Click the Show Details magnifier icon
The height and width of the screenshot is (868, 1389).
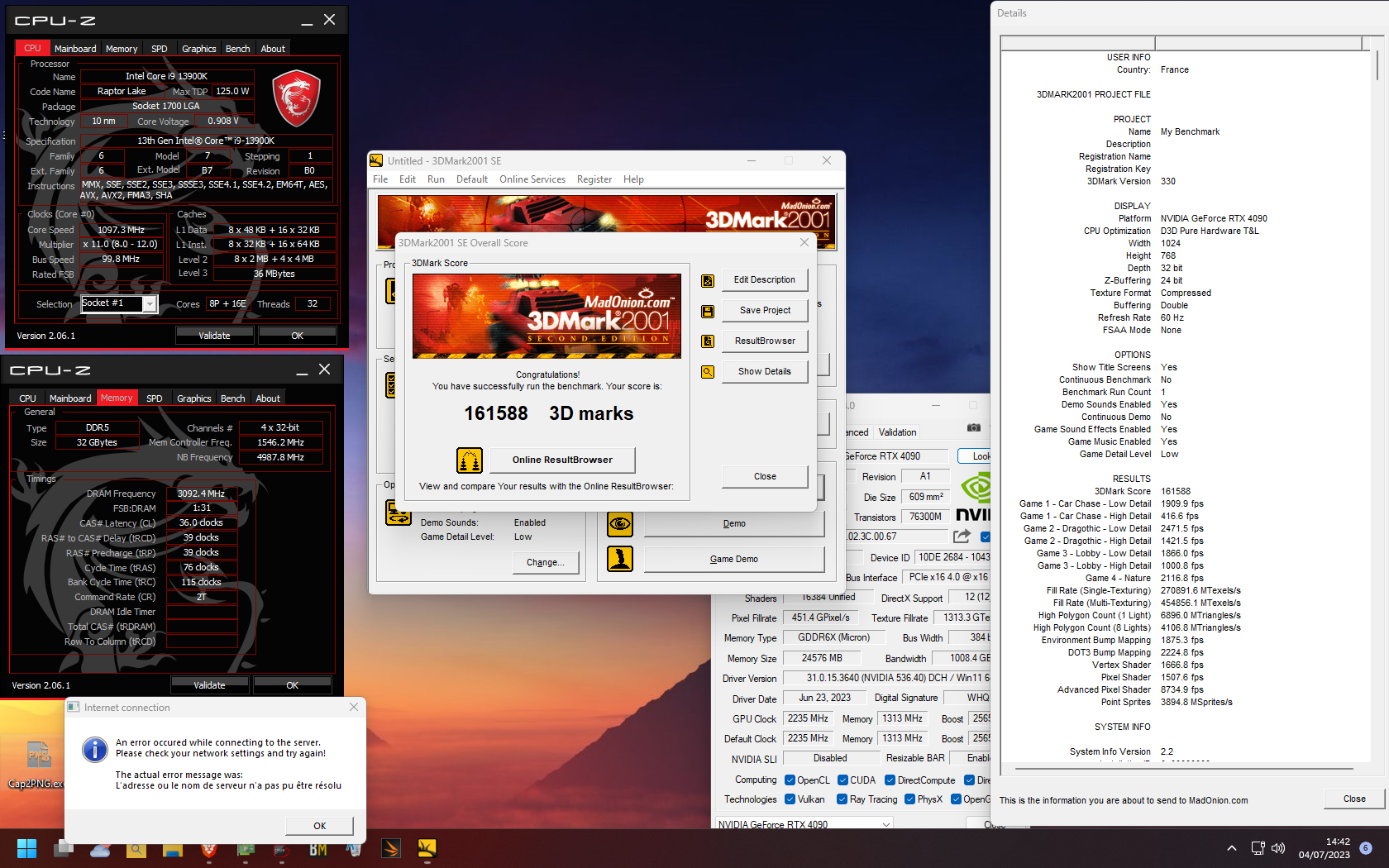click(x=708, y=372)
